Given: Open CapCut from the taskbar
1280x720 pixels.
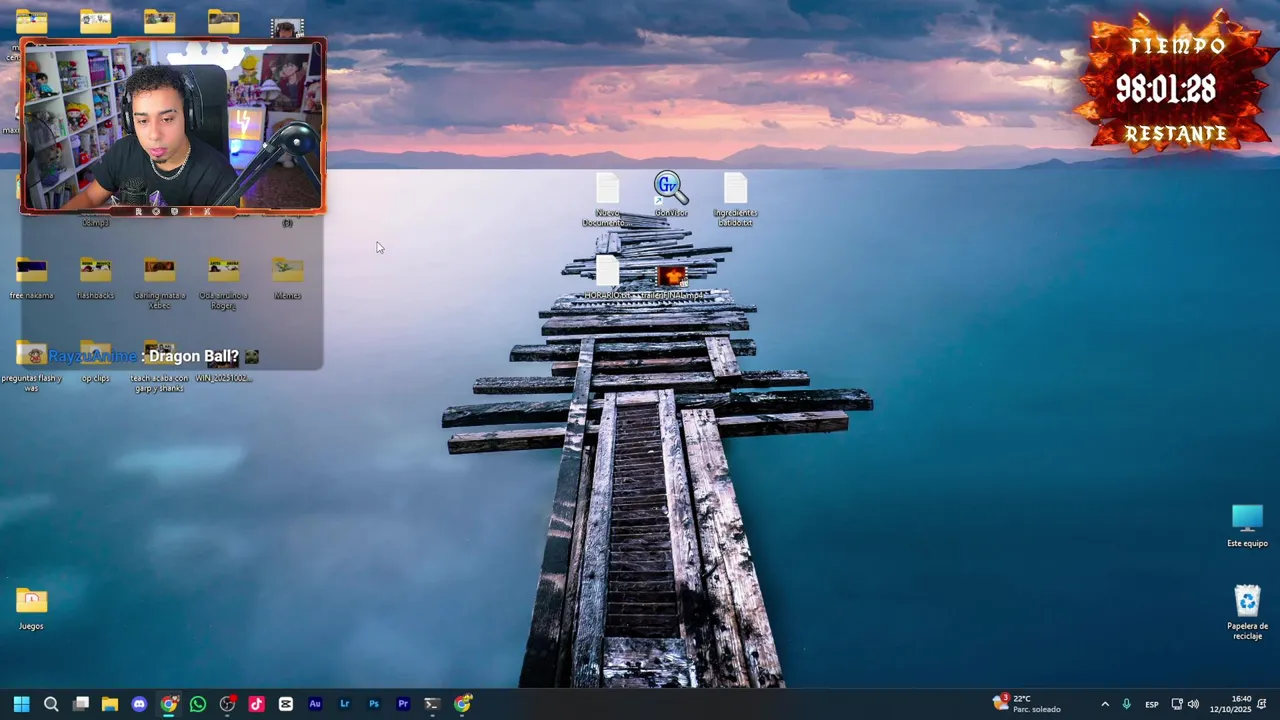Looking at the screenshot, I should click(x=286, y=704).
